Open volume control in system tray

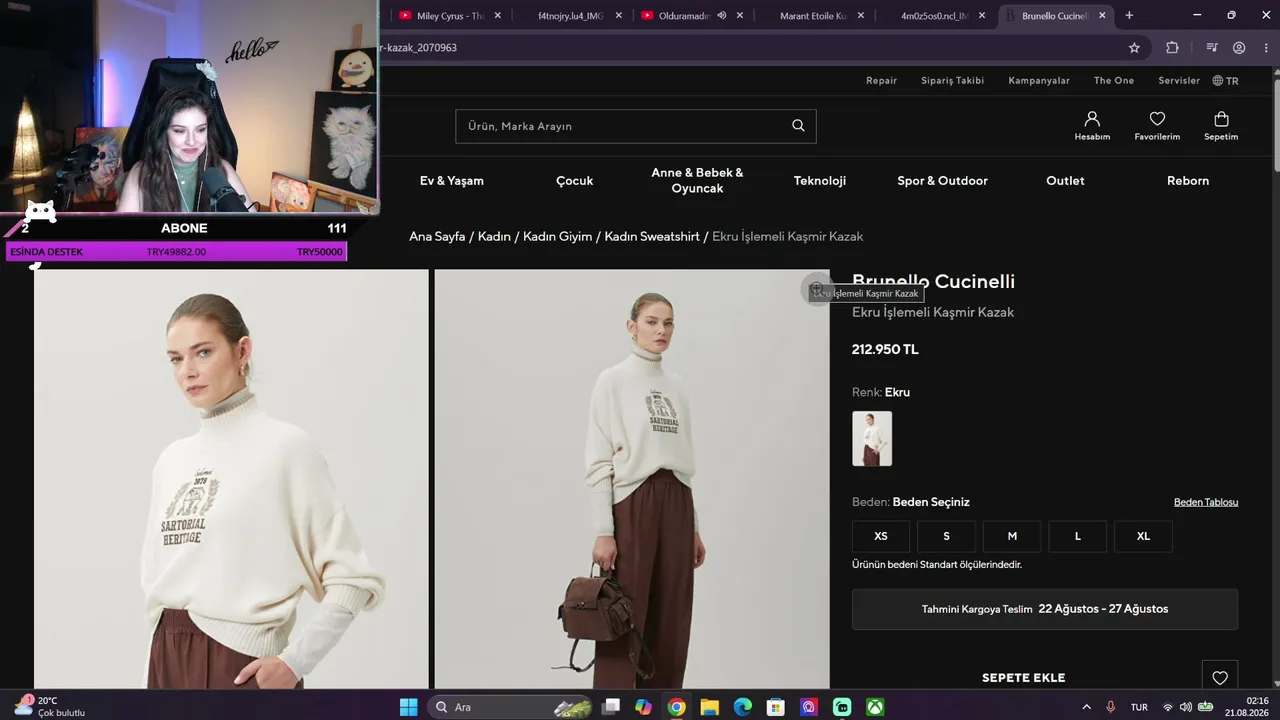[x=1186, y=707]
